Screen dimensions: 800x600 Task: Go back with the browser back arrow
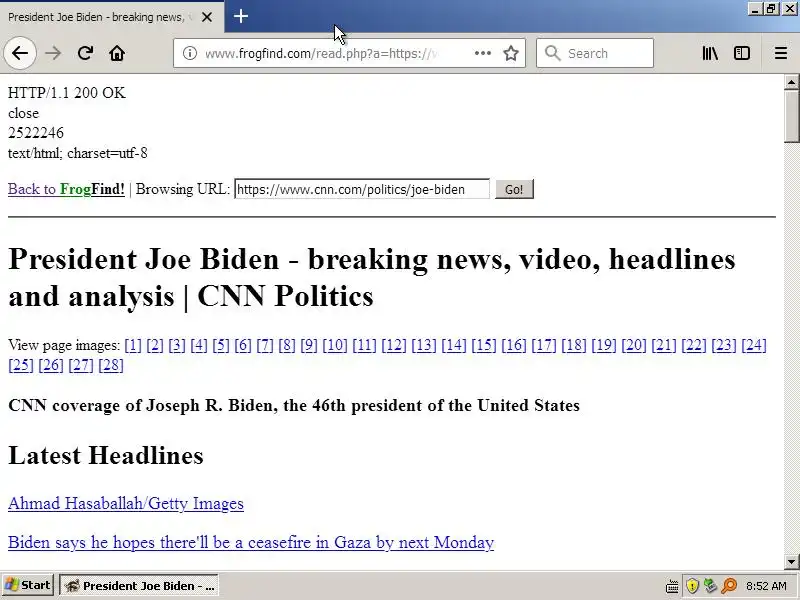pos(20,53)
